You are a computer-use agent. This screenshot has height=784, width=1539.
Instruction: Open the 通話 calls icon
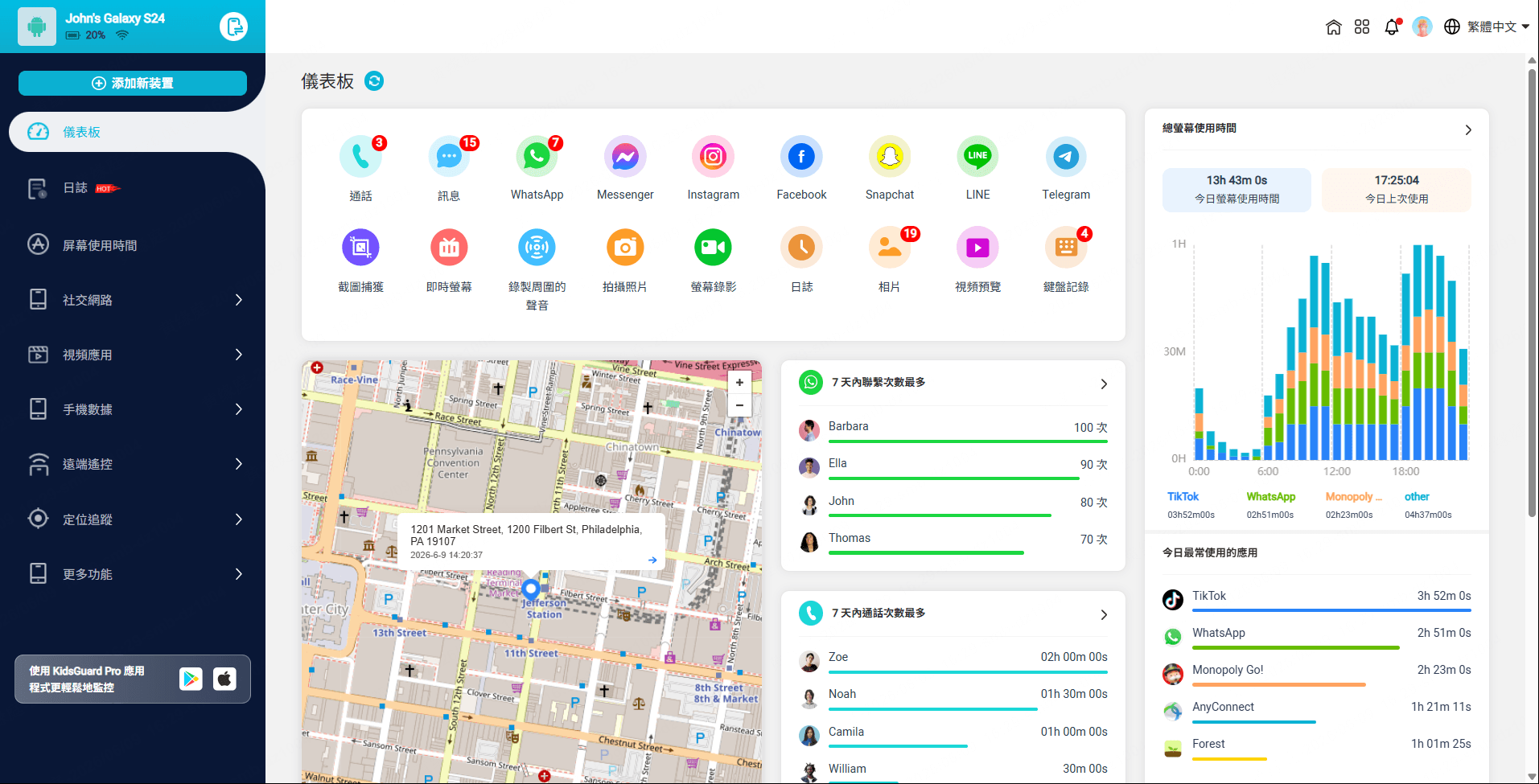[360, 157]
